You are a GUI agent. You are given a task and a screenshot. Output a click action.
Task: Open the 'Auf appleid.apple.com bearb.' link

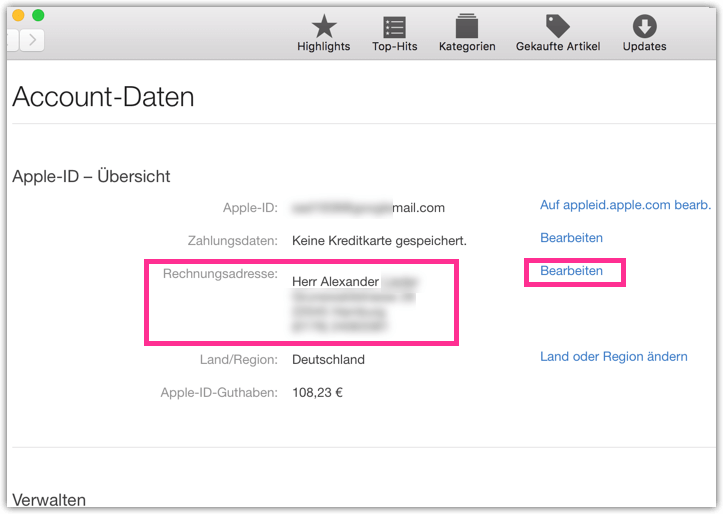[x=625, y=205]
